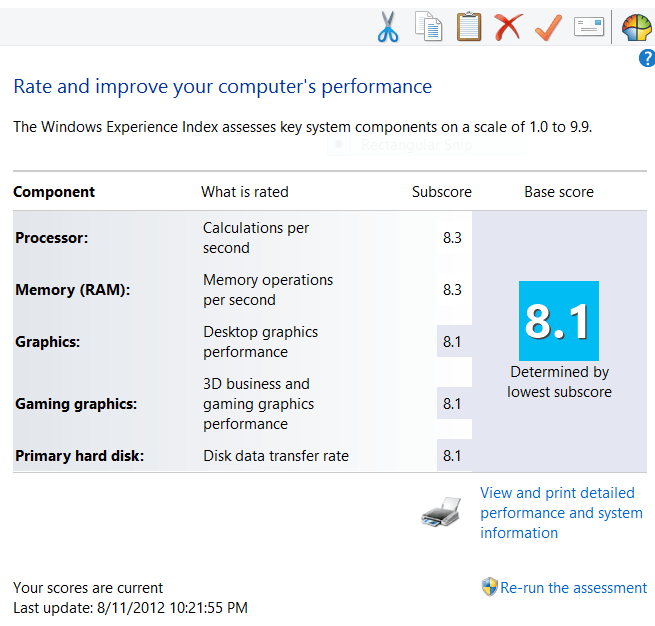
Task: Click the Processor: component label
Action: point(52,238)
